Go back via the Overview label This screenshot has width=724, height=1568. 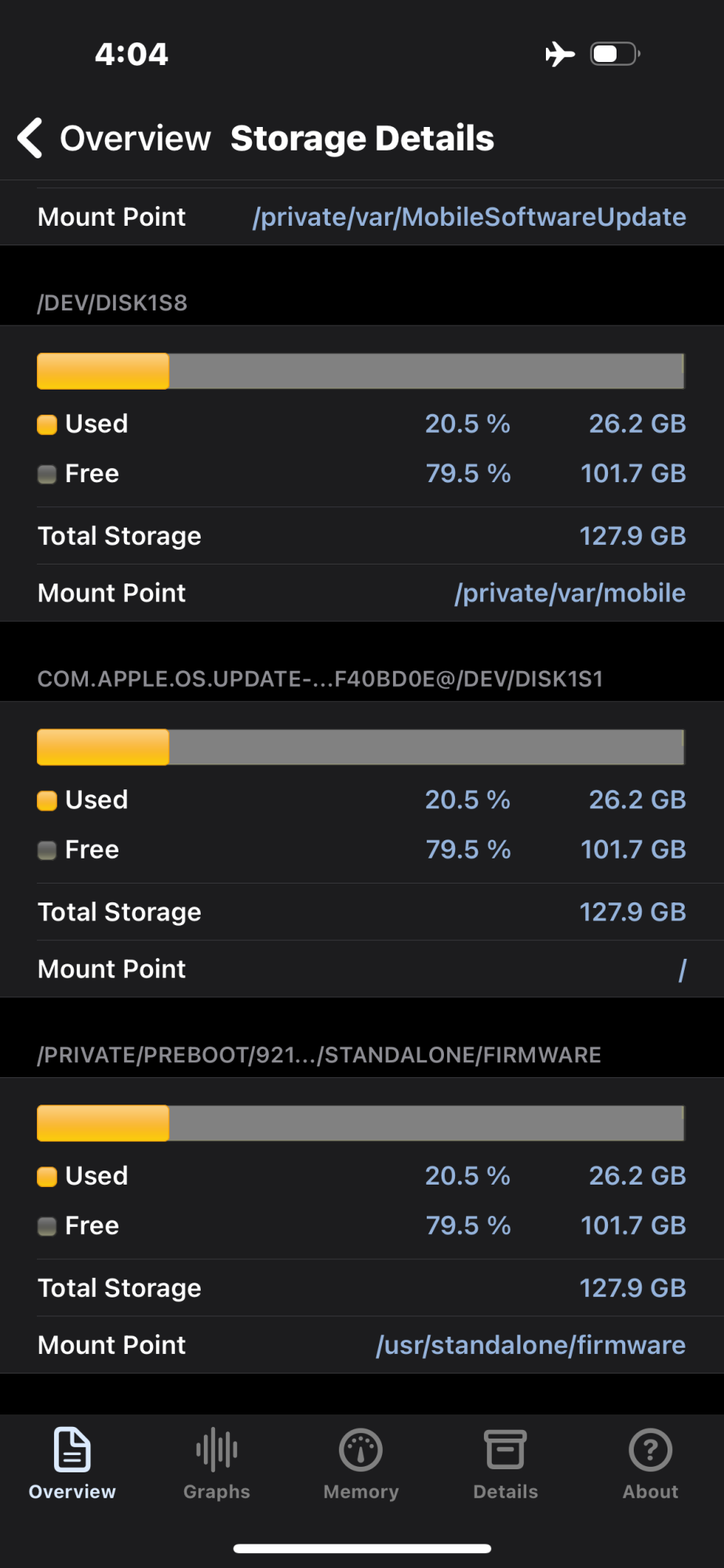click(x=135, y=139)
